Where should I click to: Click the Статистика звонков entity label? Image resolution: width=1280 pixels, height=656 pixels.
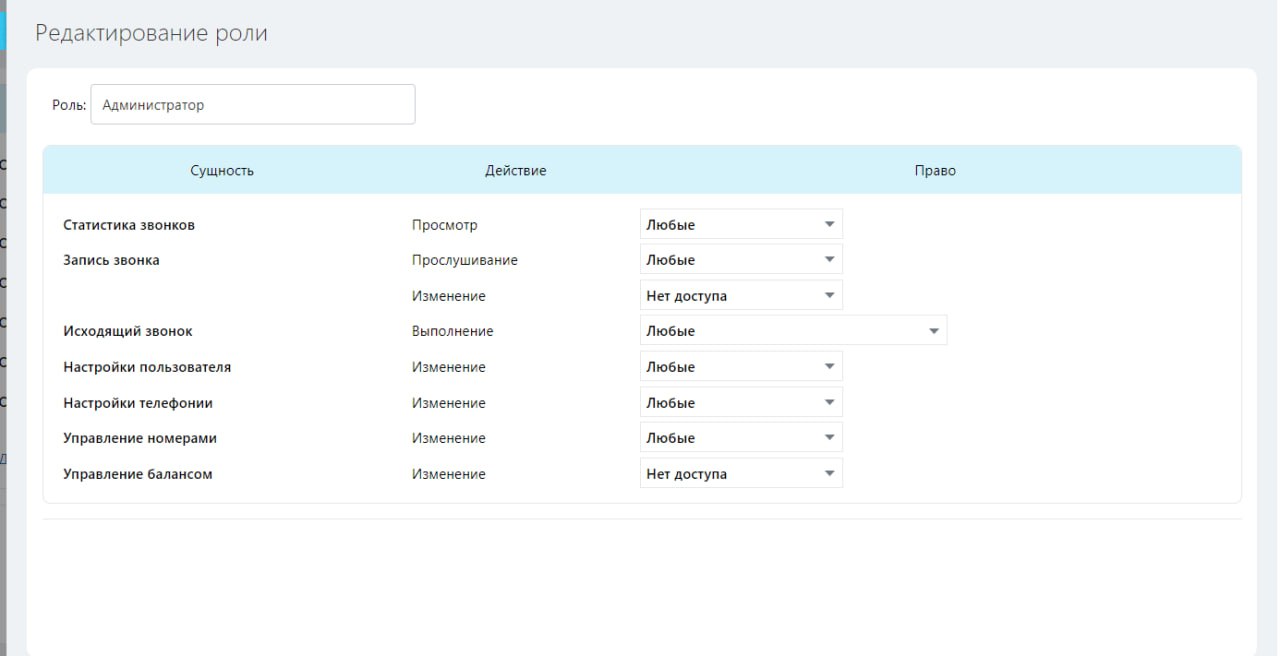(129, 225)
